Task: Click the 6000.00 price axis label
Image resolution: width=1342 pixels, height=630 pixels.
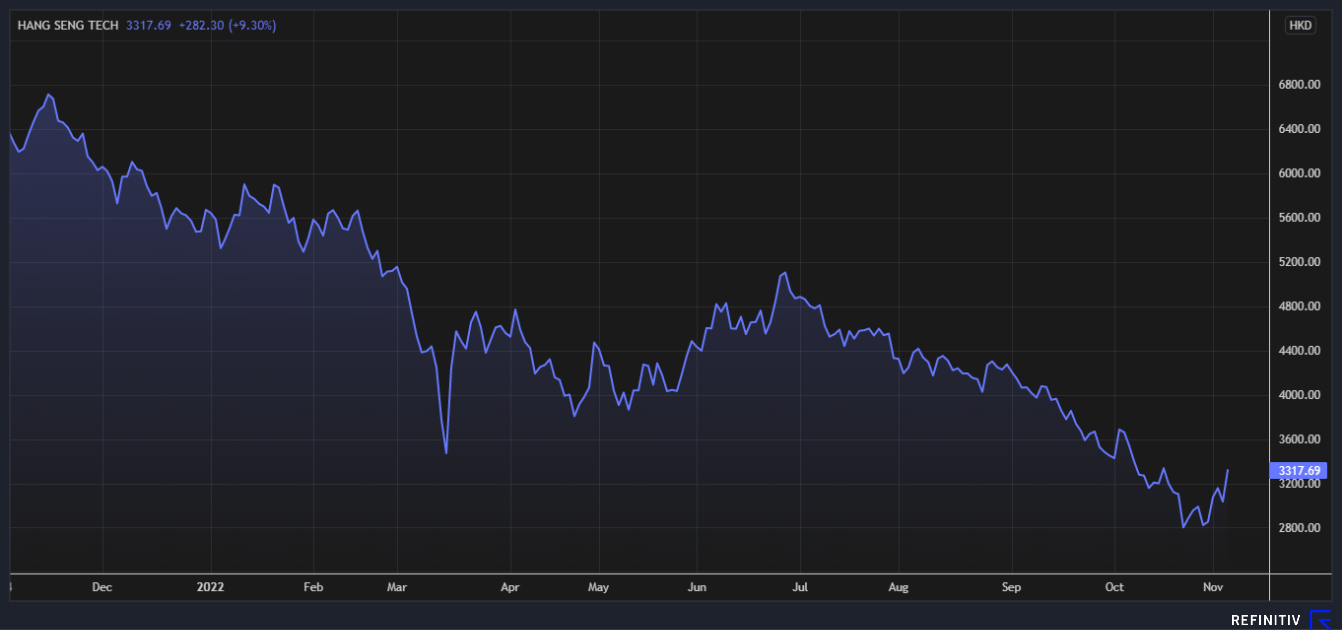Action: coord(1300,173)
